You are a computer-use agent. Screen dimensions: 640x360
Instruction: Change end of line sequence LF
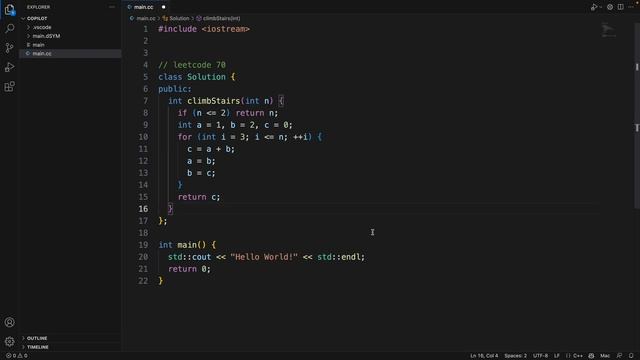point(557,356)
